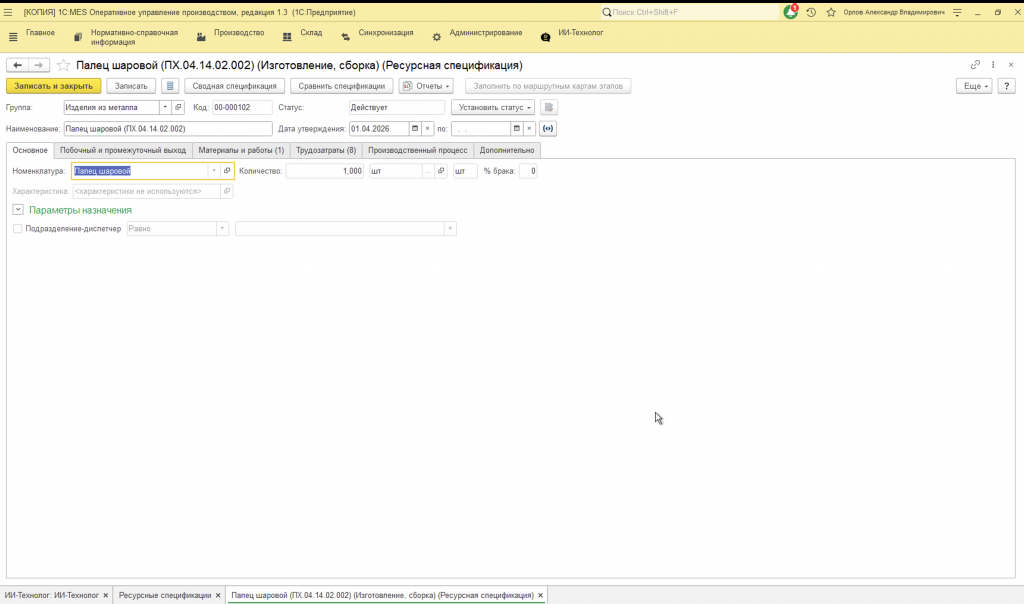Open help with the question mark button
Image resolution: width=1024 pixels, height=604 pixels.
(1006, 86)
